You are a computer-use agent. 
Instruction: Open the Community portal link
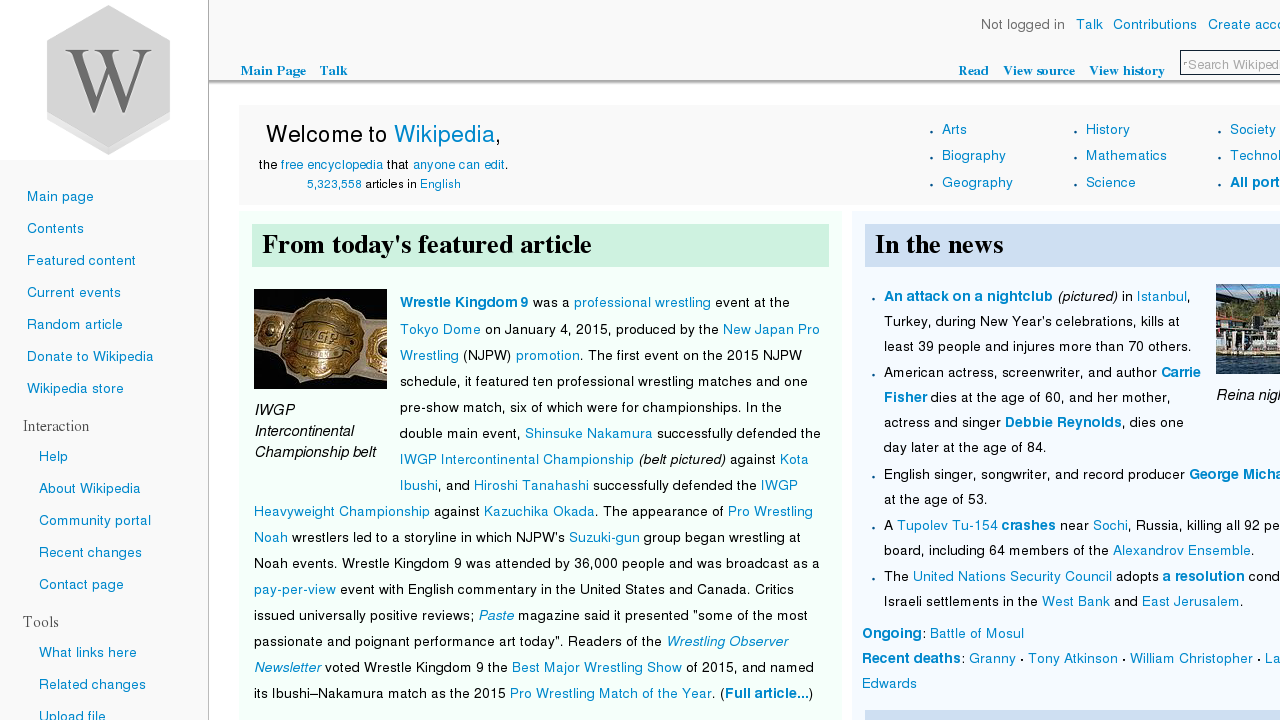click(x=95, y=521)
